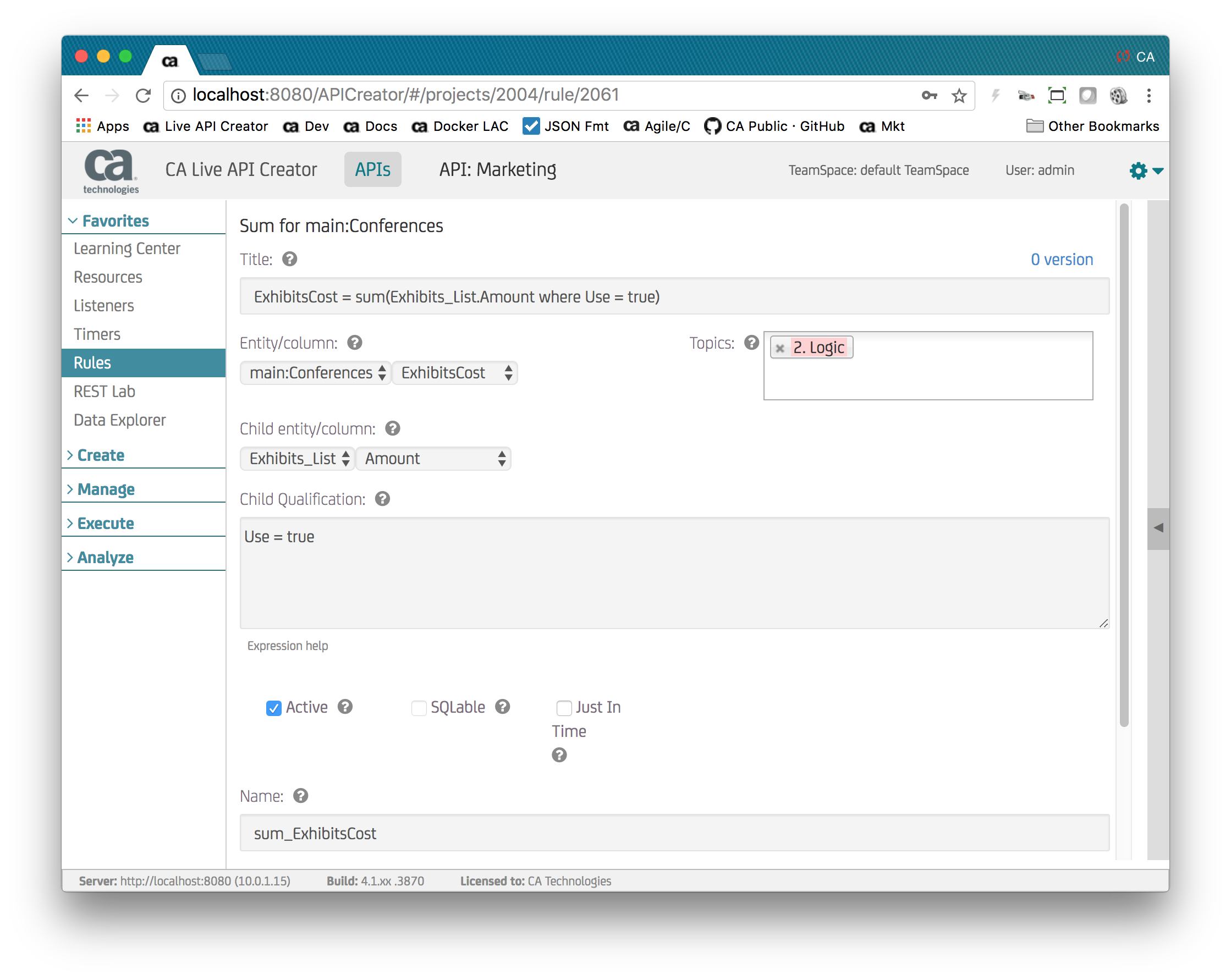
Task: Check the Just In Time checkbox
Action: click(564, 708)
